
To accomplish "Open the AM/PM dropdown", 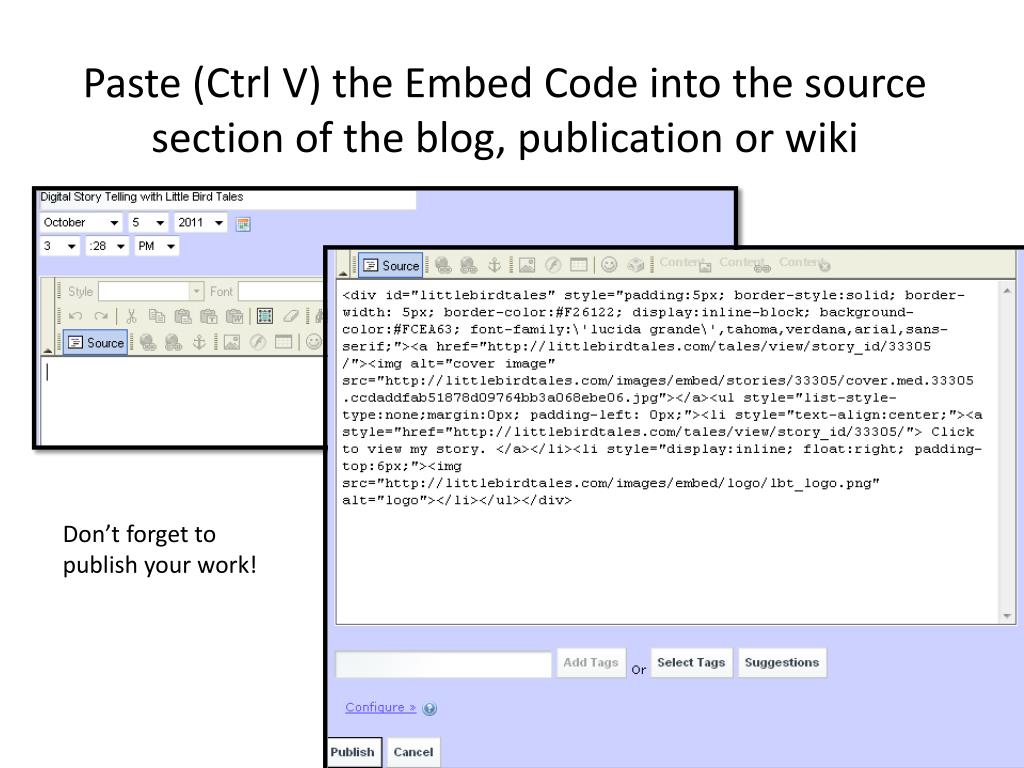I will pos(156,246).
